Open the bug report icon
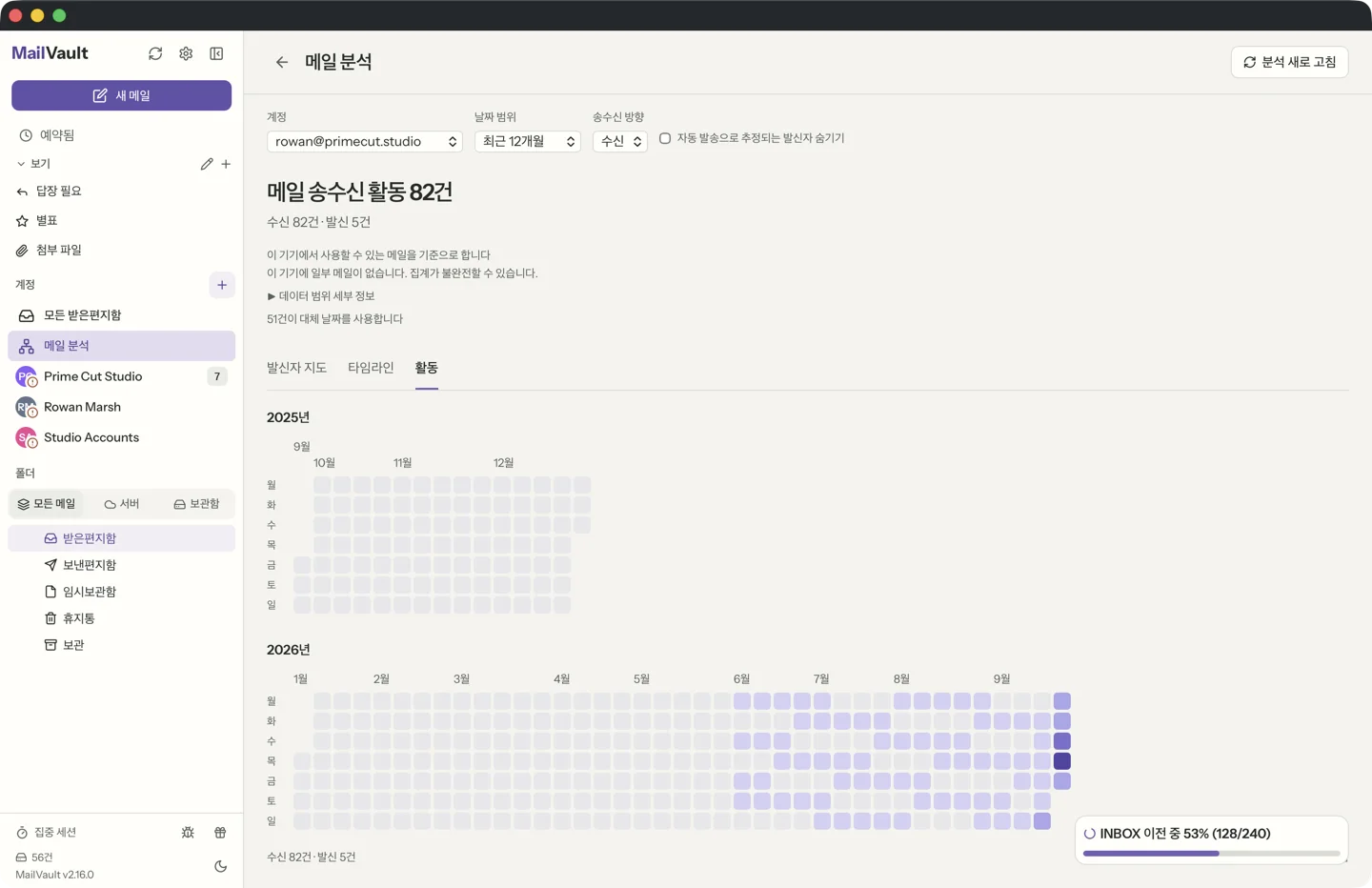This screenshot has width=1372, height=888. [x=188, y=833]
